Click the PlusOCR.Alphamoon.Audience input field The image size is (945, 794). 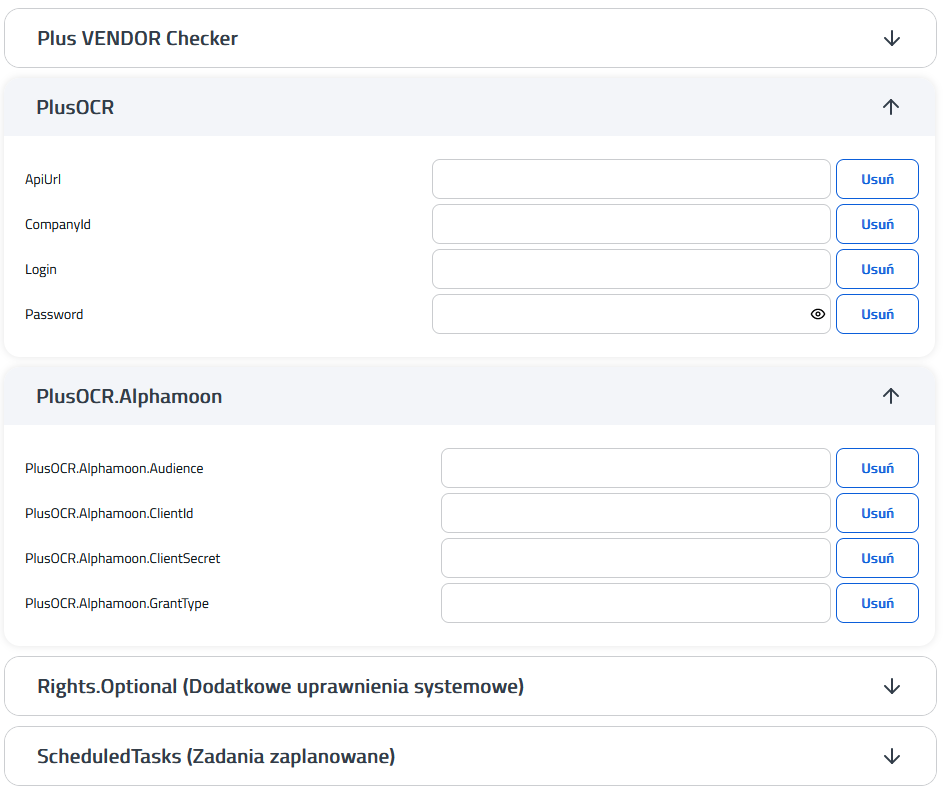point(635,468)
